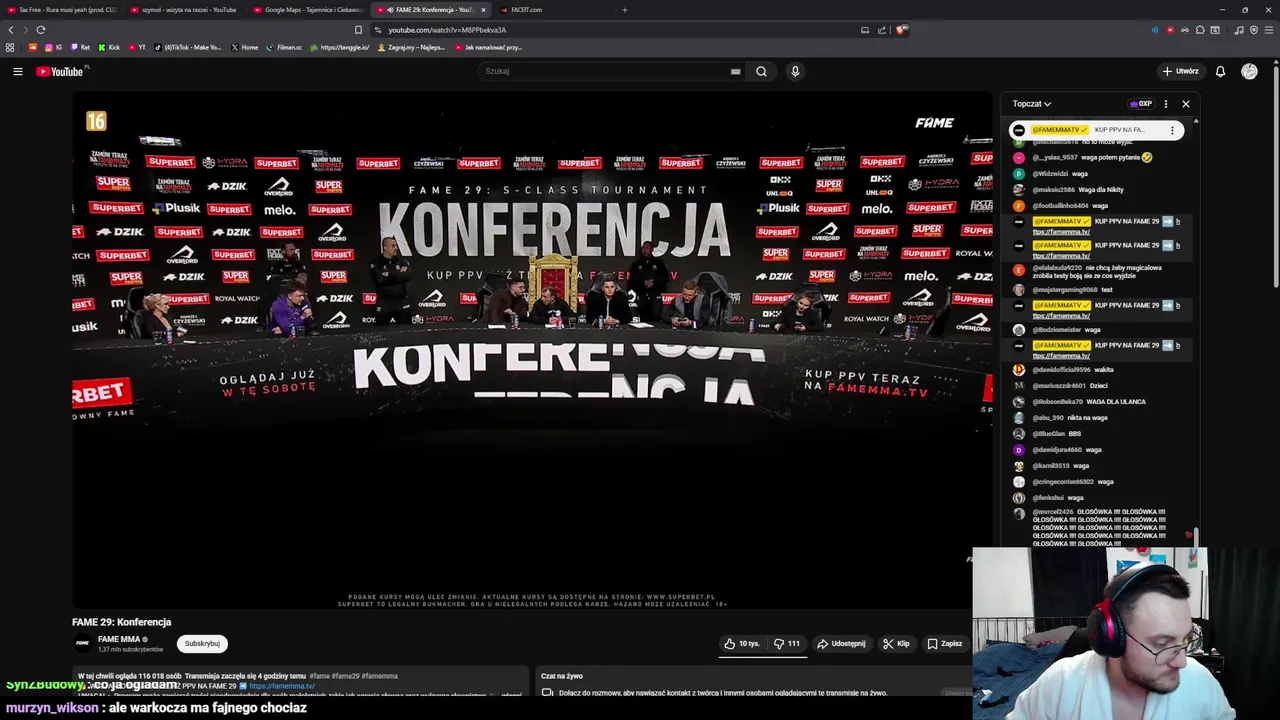This screenshot has width=1280, height=720.
Task: Click the search magnifier button
Action: (x=761, y=71)
